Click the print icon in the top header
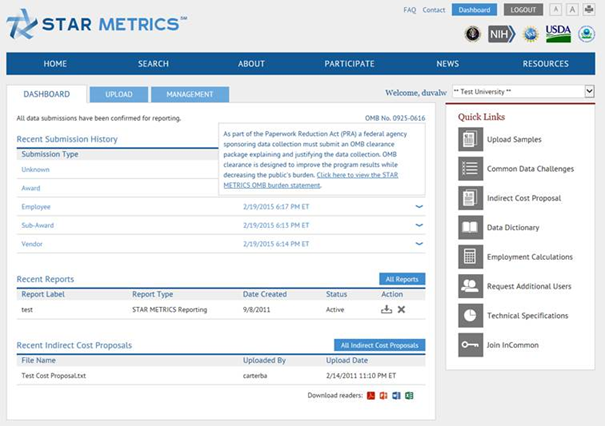 coord(588,10)
